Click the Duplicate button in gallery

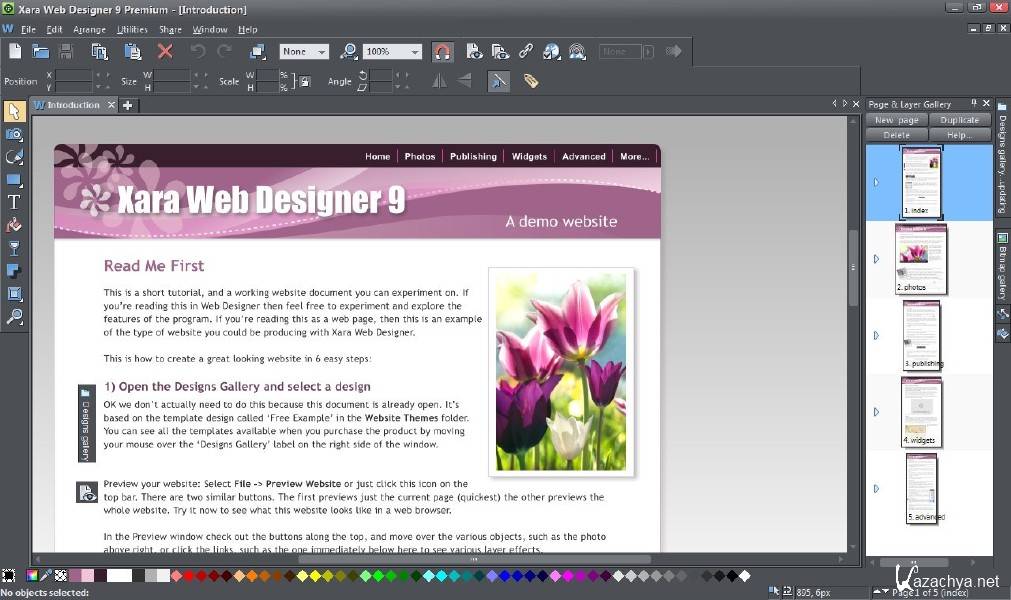[959, 120]
